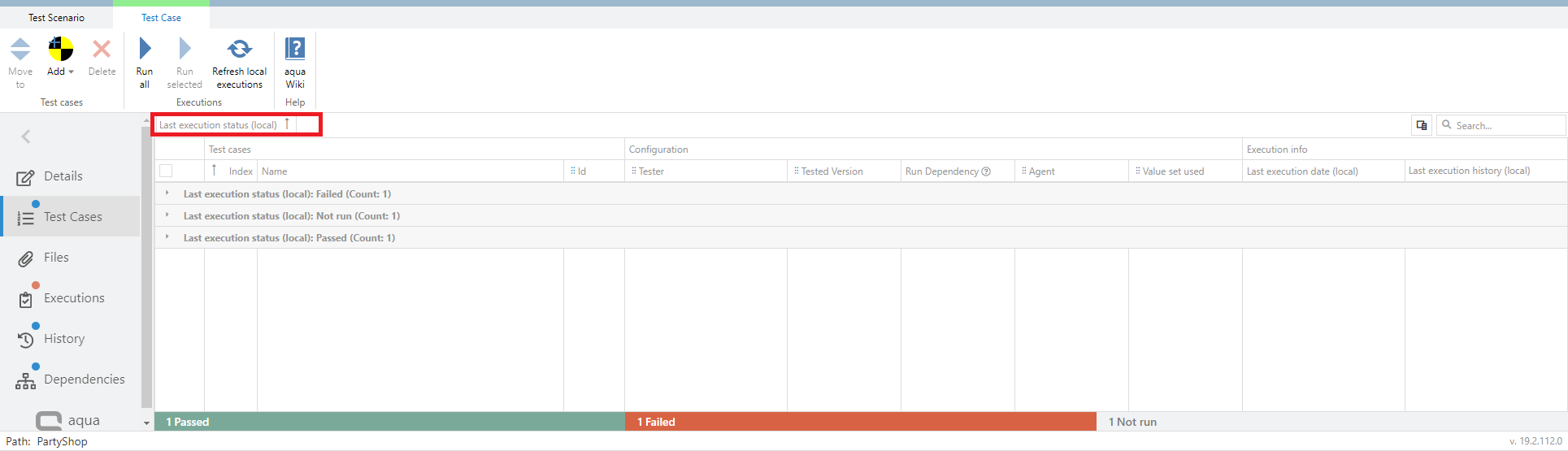Click Last execution status grouping chip

(x=218, y=125)
